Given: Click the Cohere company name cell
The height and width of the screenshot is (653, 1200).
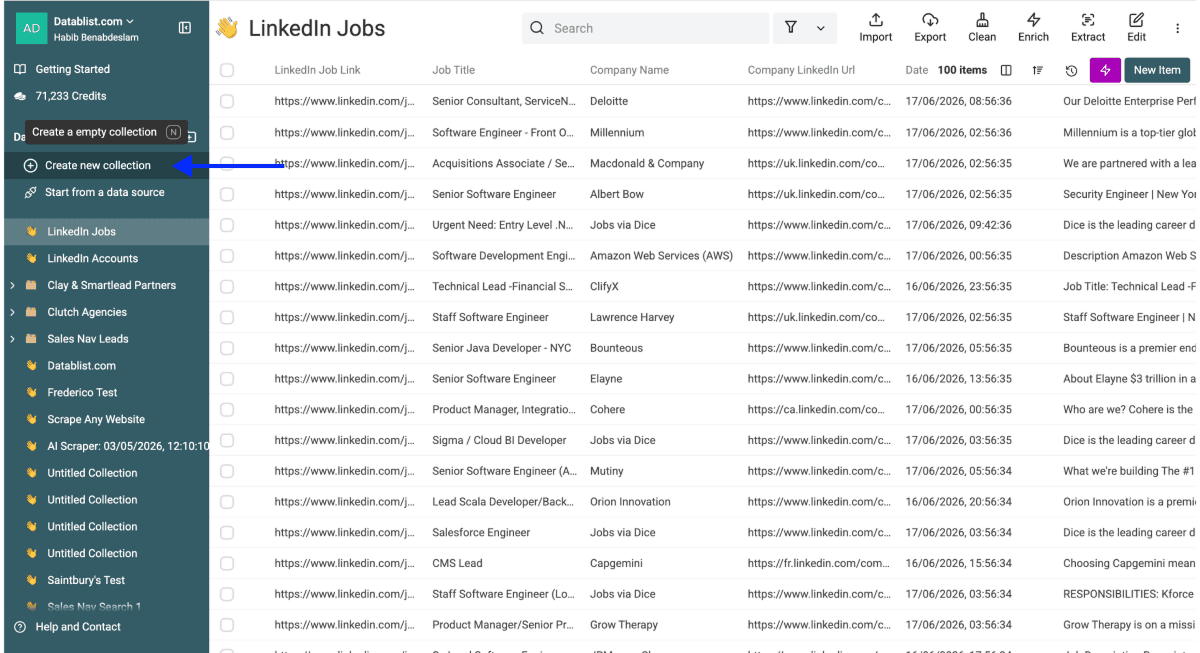Looking at the screenshot, I should pos(608,410).
